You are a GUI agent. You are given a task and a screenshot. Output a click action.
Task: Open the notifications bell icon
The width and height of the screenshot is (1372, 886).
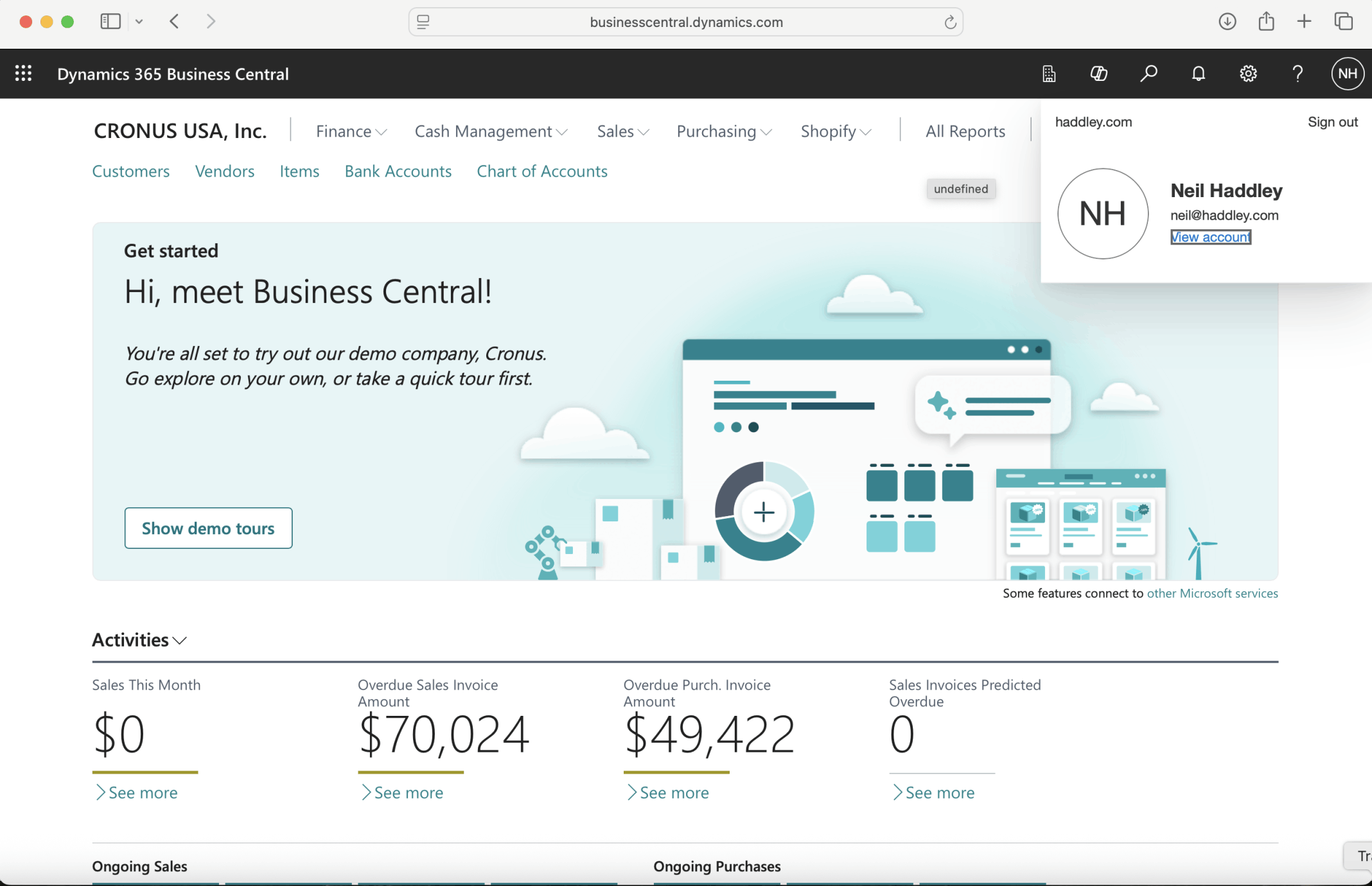click(x=1199, y=74)
